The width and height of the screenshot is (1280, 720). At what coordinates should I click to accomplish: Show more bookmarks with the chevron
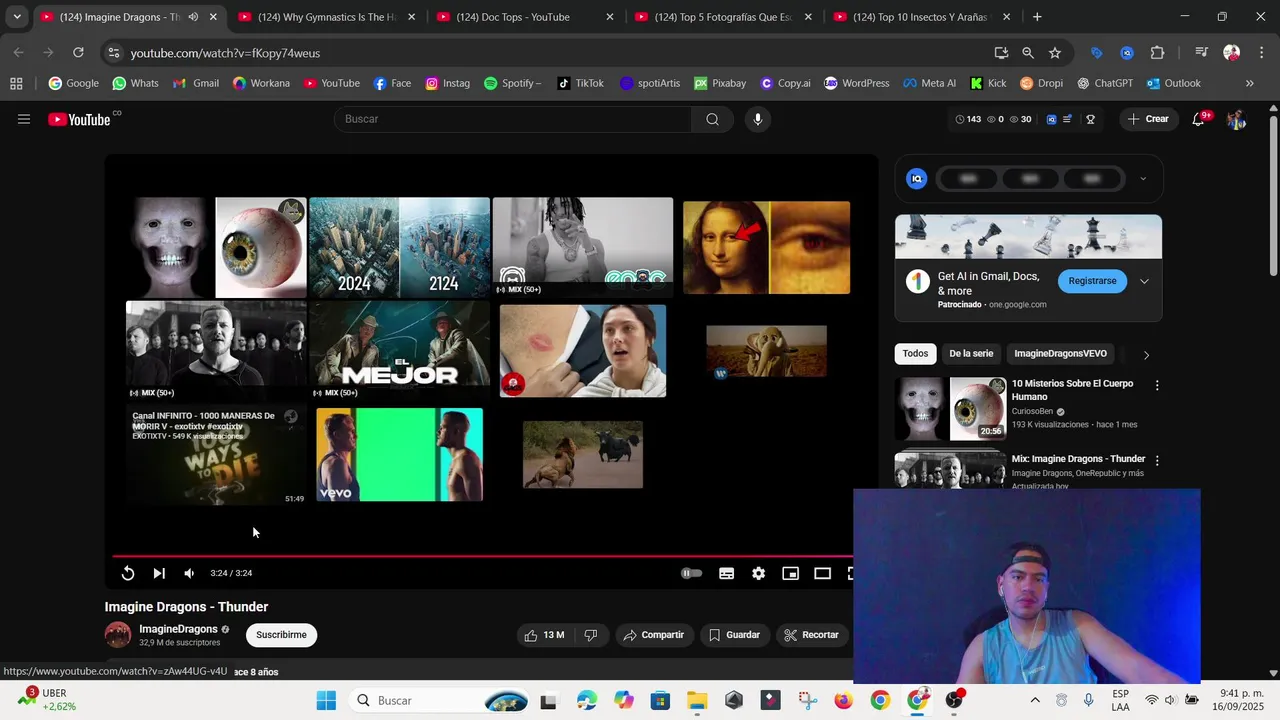(x=1249, y=84)
